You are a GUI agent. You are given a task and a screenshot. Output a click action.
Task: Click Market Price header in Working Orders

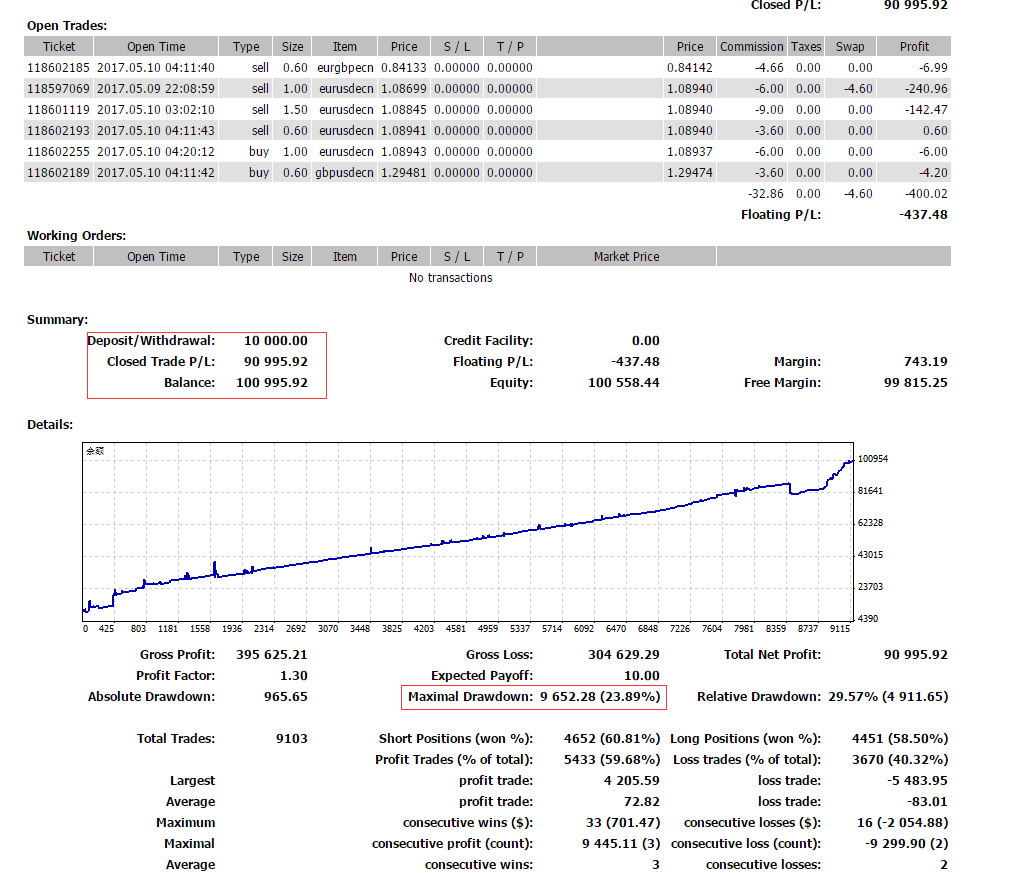point(626,257)
